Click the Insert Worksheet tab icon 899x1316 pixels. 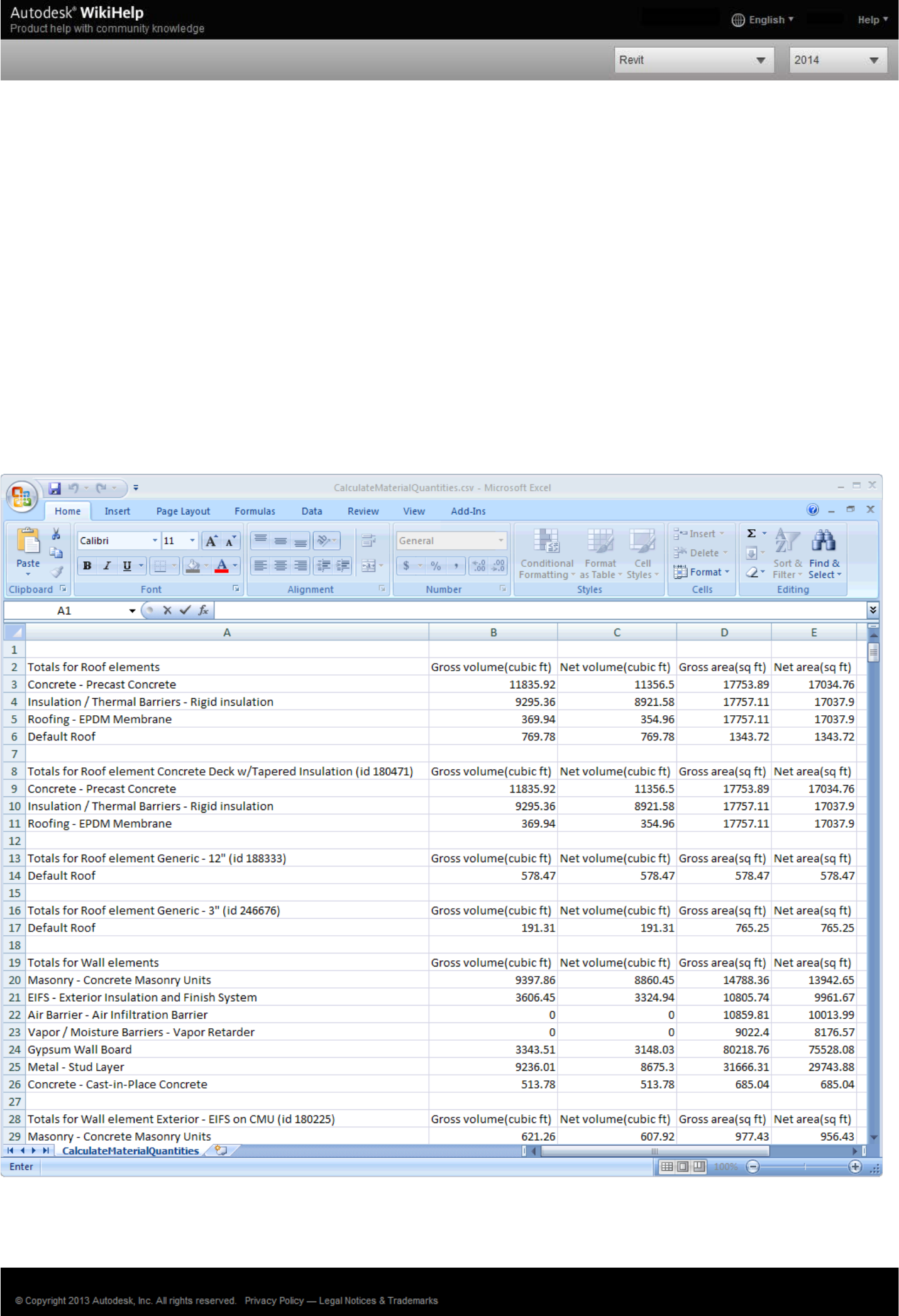pos(221,1151)
